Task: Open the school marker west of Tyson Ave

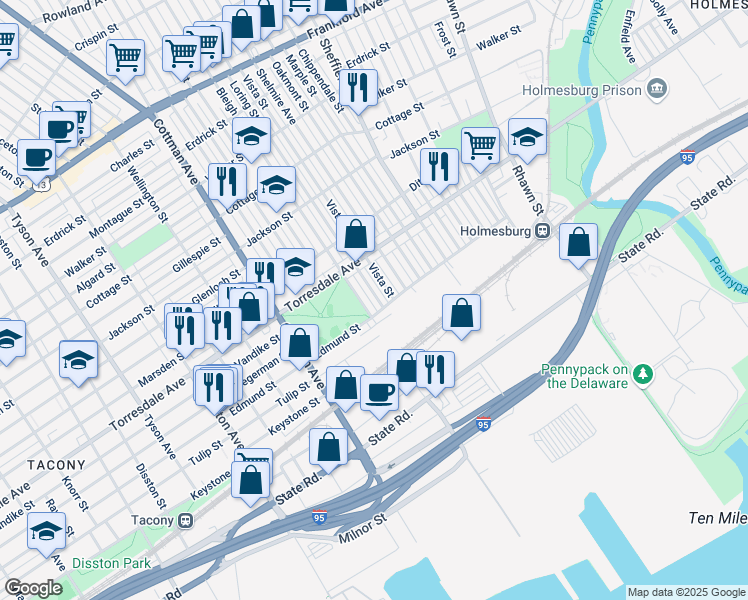Action: click(x=79, y=361)
